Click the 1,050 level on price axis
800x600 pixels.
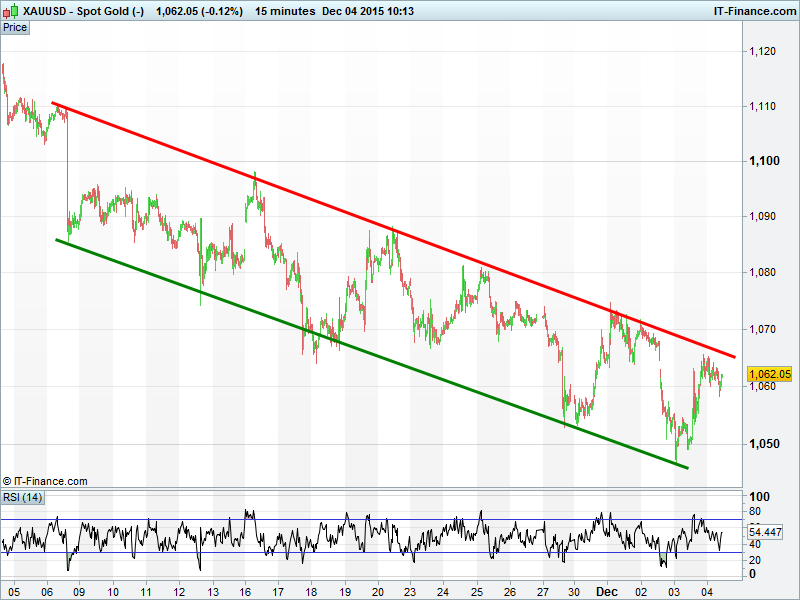[x=763, y=443]
